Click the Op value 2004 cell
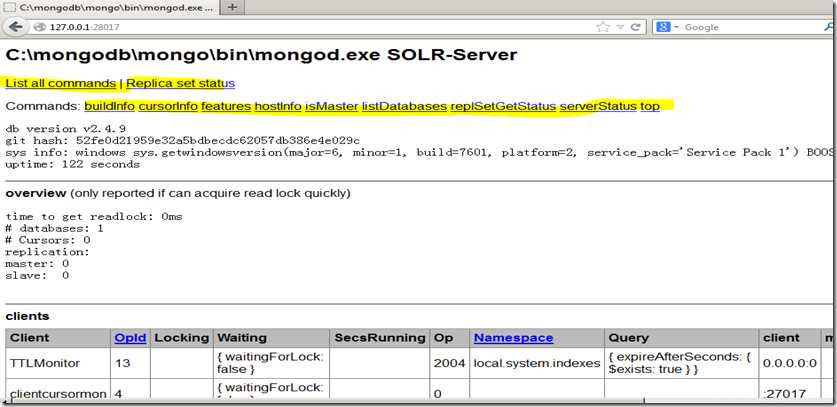This screenshot has height=407, width=837. 449,363
